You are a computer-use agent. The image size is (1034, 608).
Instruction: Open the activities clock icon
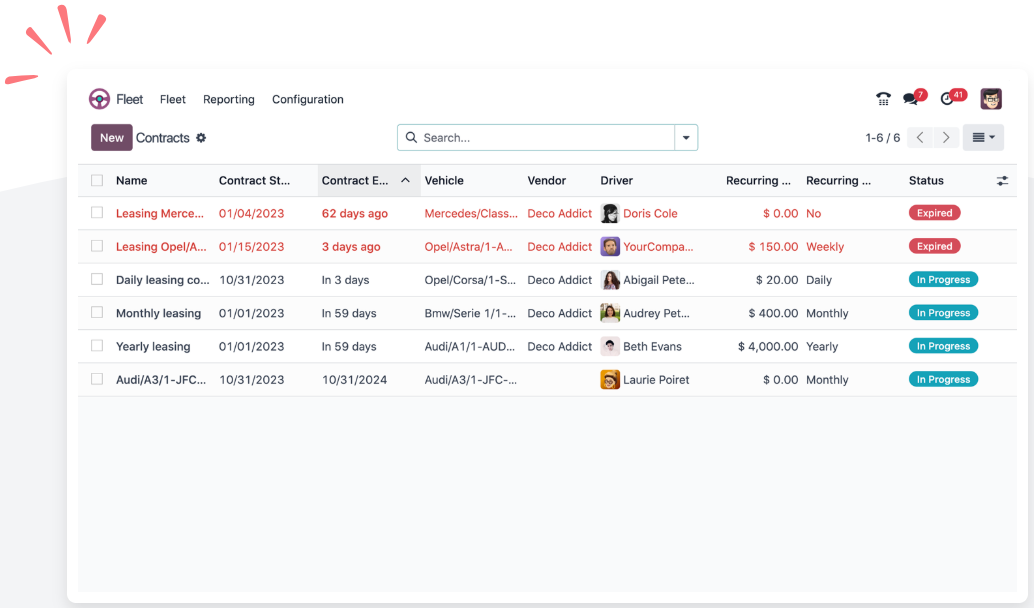tap(948, 99)
